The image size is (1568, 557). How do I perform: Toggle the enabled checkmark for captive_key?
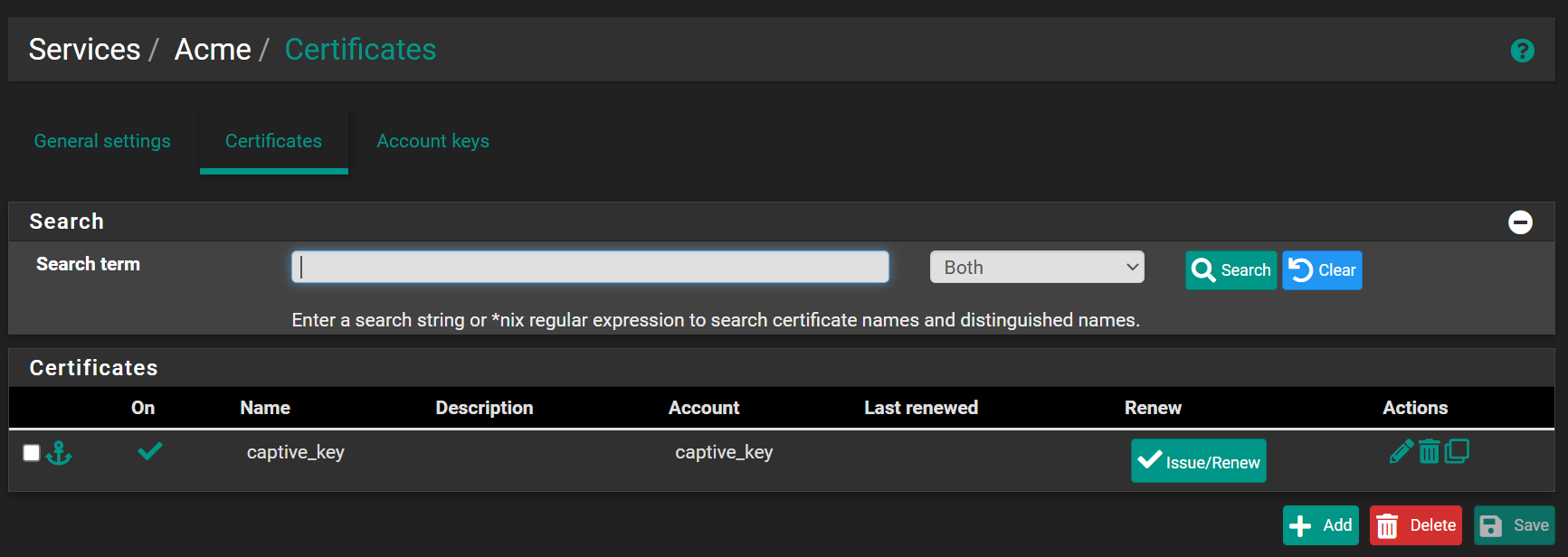149,450
